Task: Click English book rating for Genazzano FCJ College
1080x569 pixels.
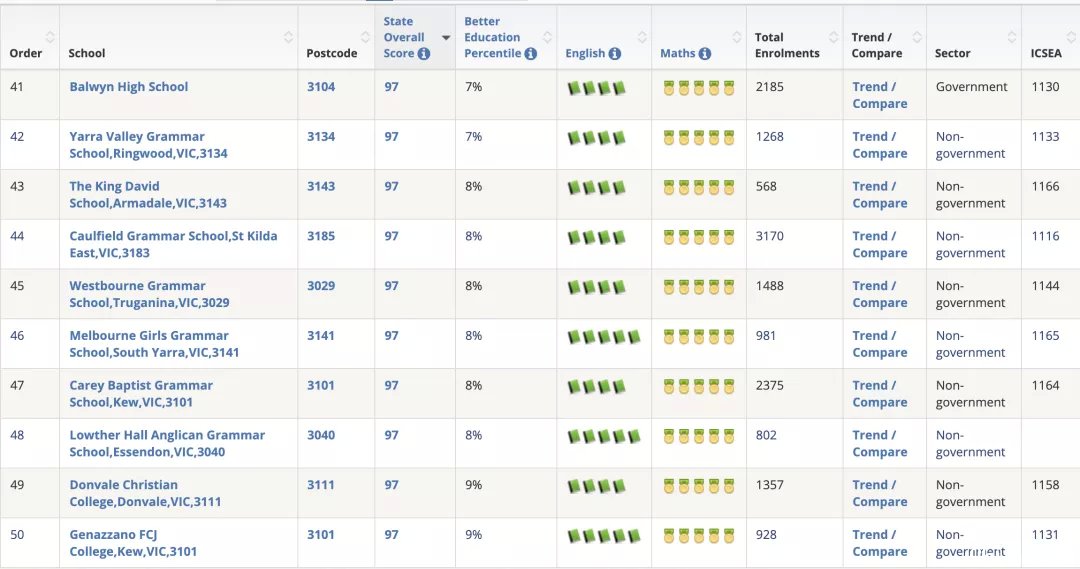Action: pyautogui.click(x=604, y=535)
